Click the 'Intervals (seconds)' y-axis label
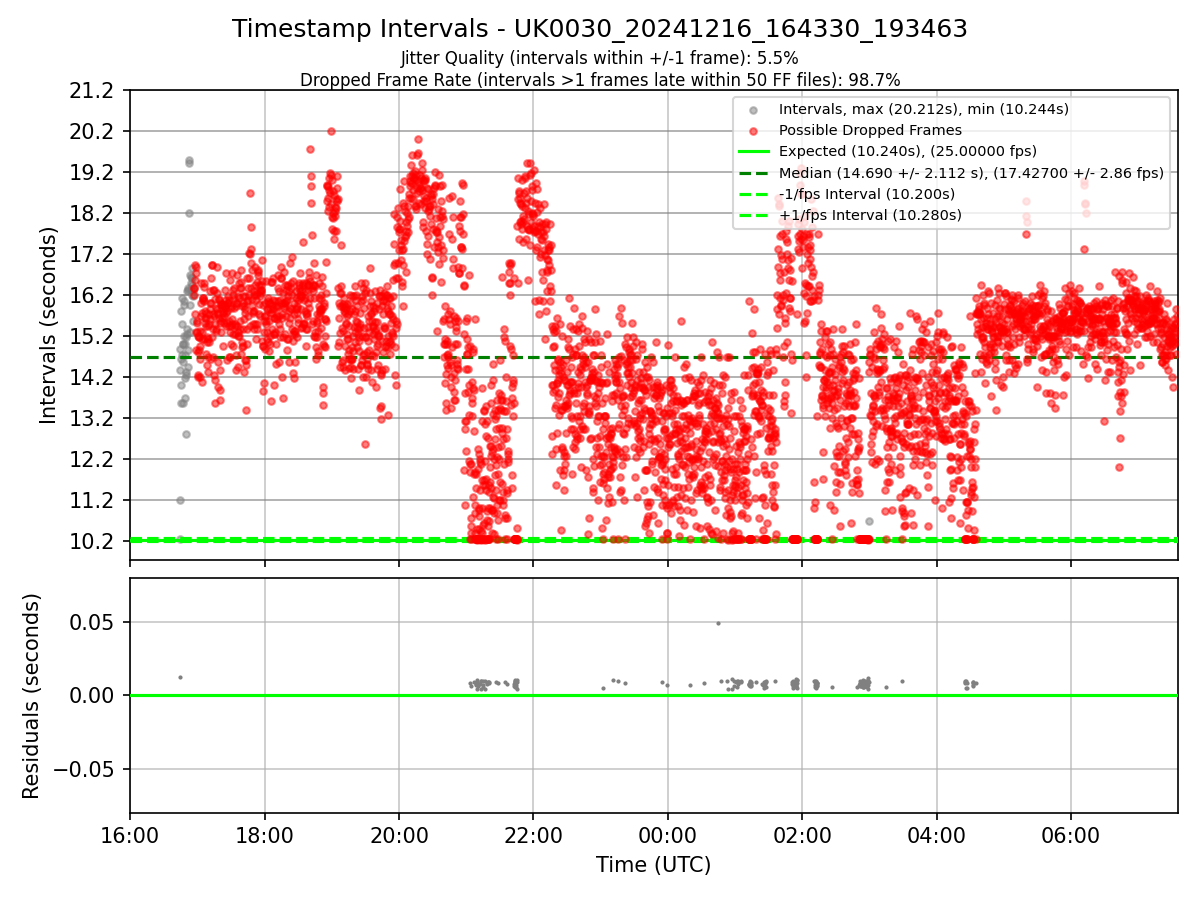This screenshot has width=1200, height=900. click(x=48, y=325)
